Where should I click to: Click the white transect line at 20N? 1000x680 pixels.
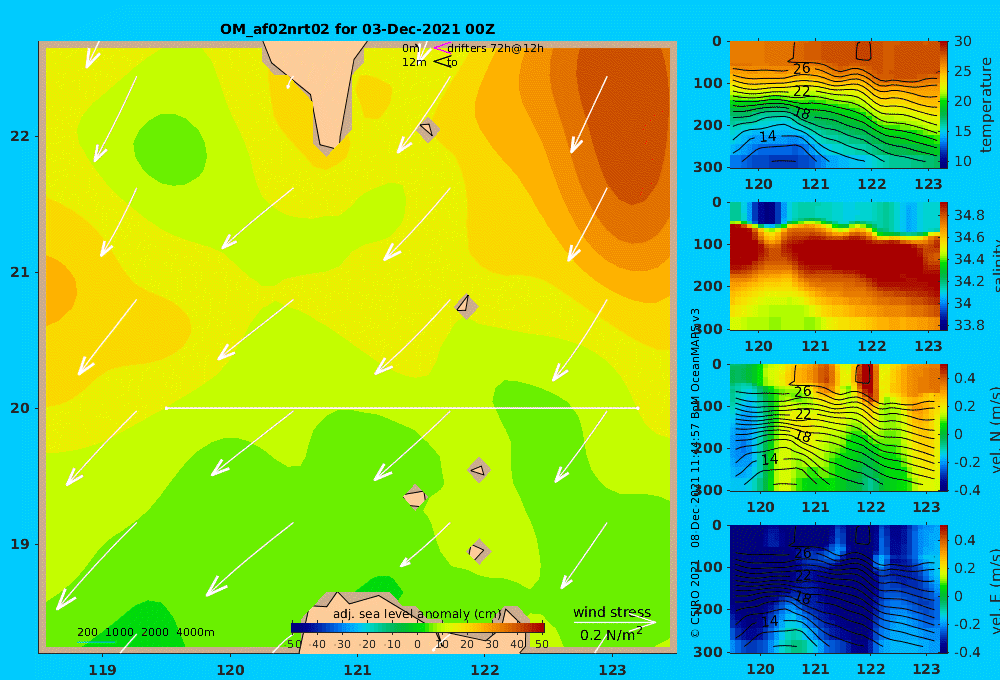(x=402, y=408)
